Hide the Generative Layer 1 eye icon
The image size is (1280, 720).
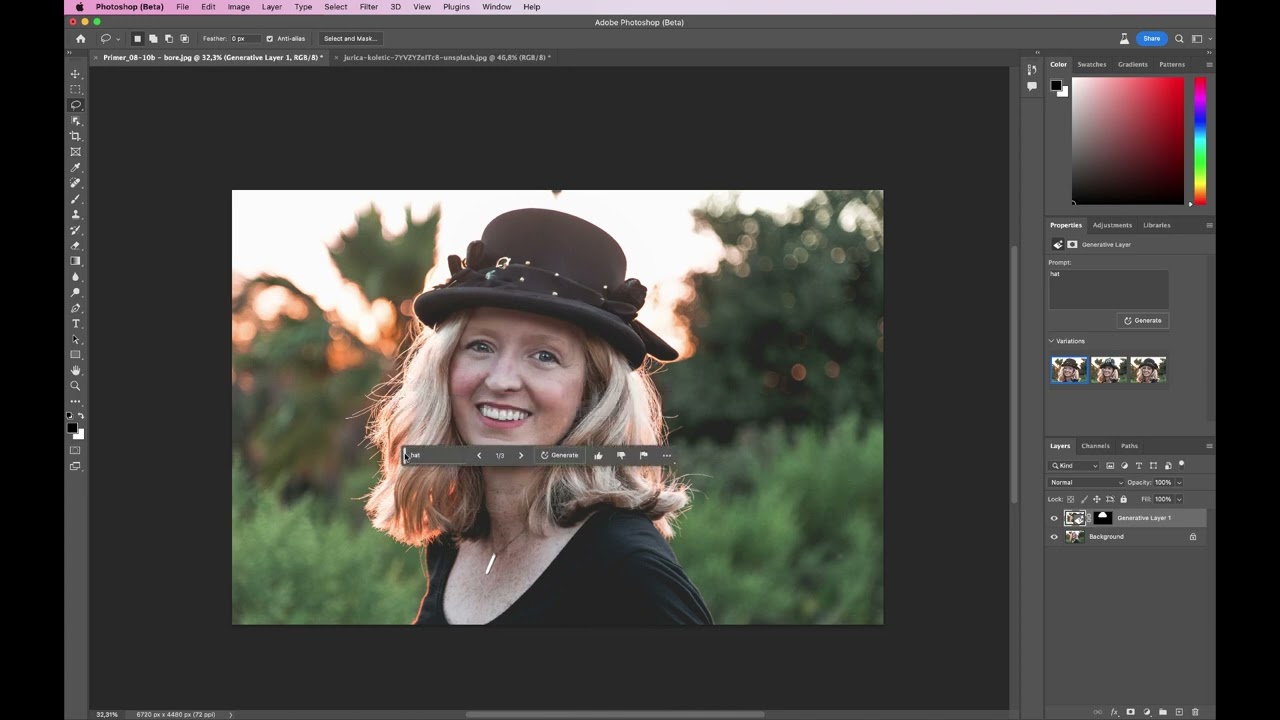pyautogui.click(x=1054, y=518)
